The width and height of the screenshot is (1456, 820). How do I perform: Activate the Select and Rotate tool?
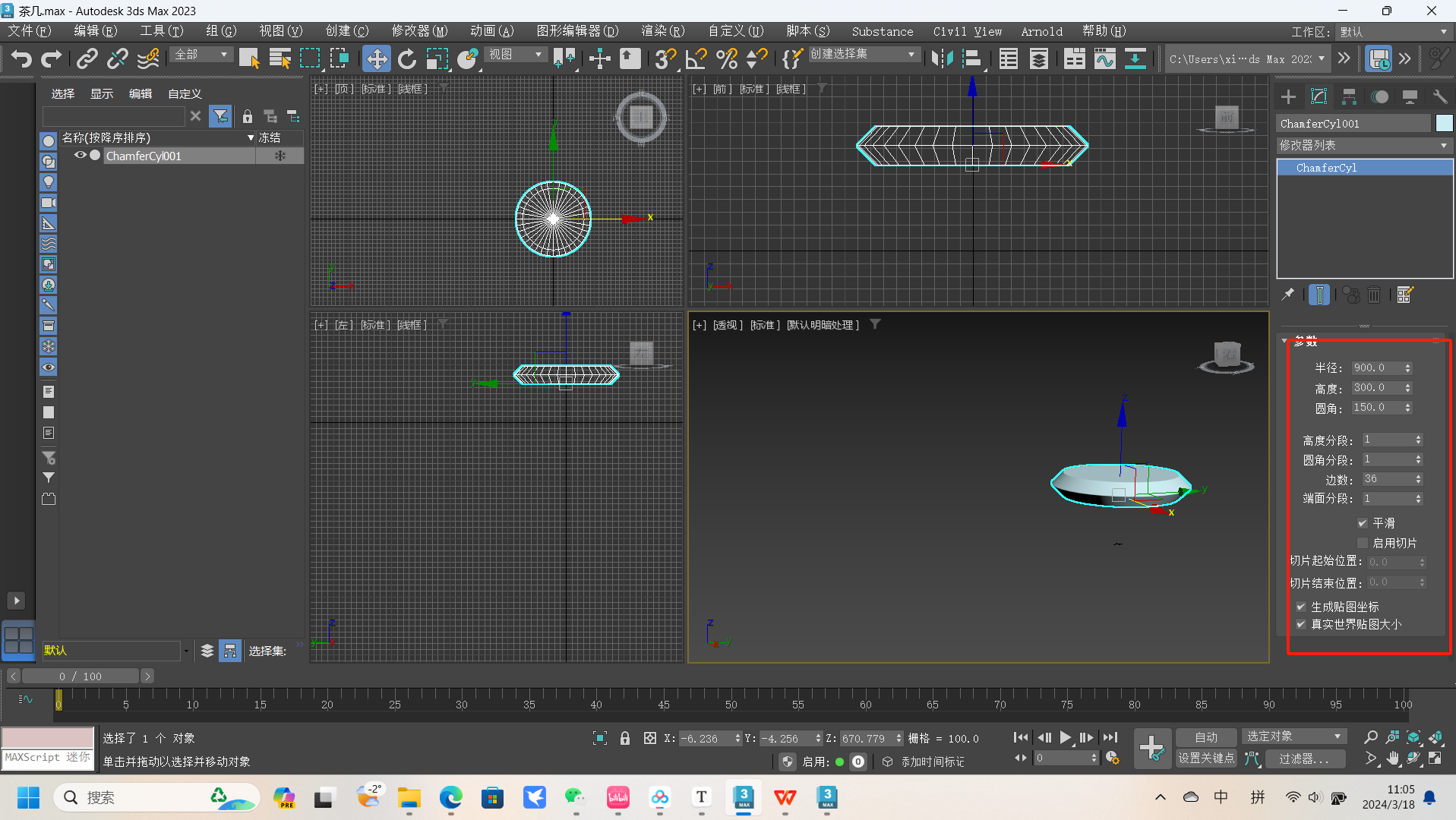(407, 58)
